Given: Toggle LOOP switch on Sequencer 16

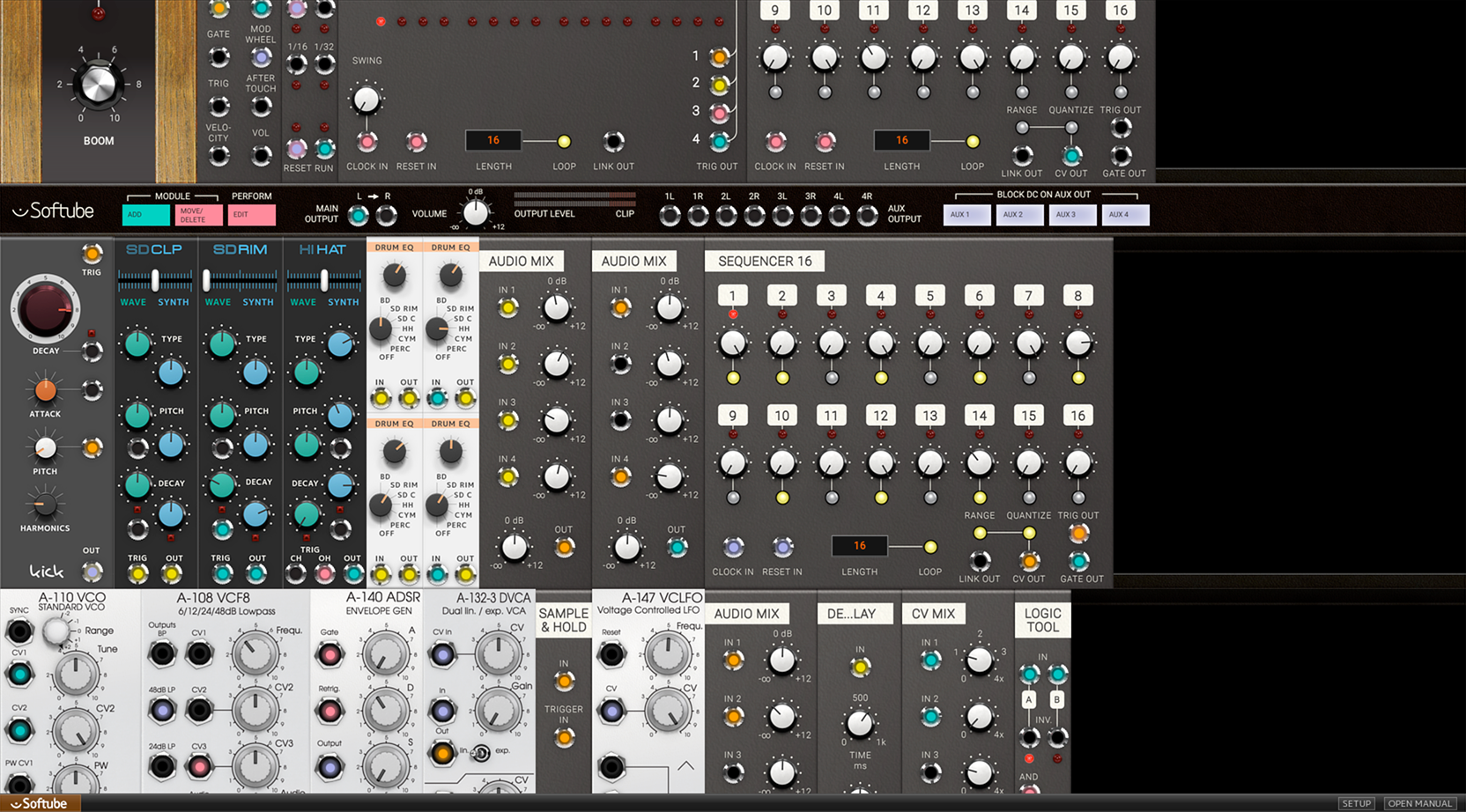Looking at the screenshot, I should pyautogui.click(x=929, y=547).
